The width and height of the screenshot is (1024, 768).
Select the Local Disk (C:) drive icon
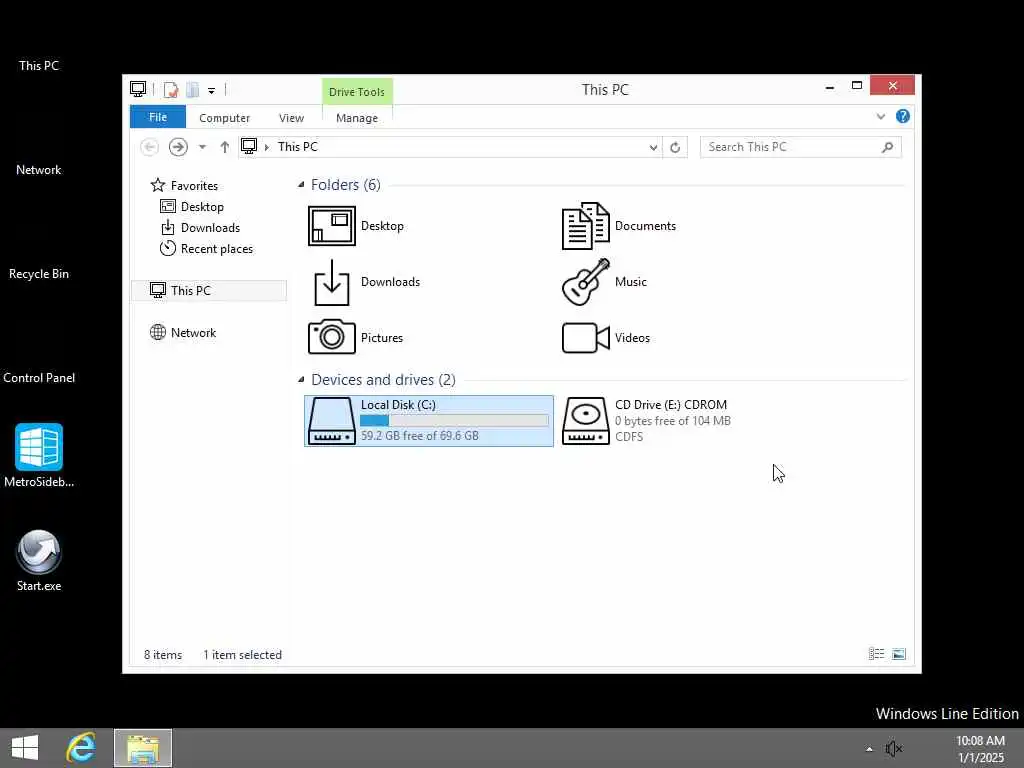(332, 421)
